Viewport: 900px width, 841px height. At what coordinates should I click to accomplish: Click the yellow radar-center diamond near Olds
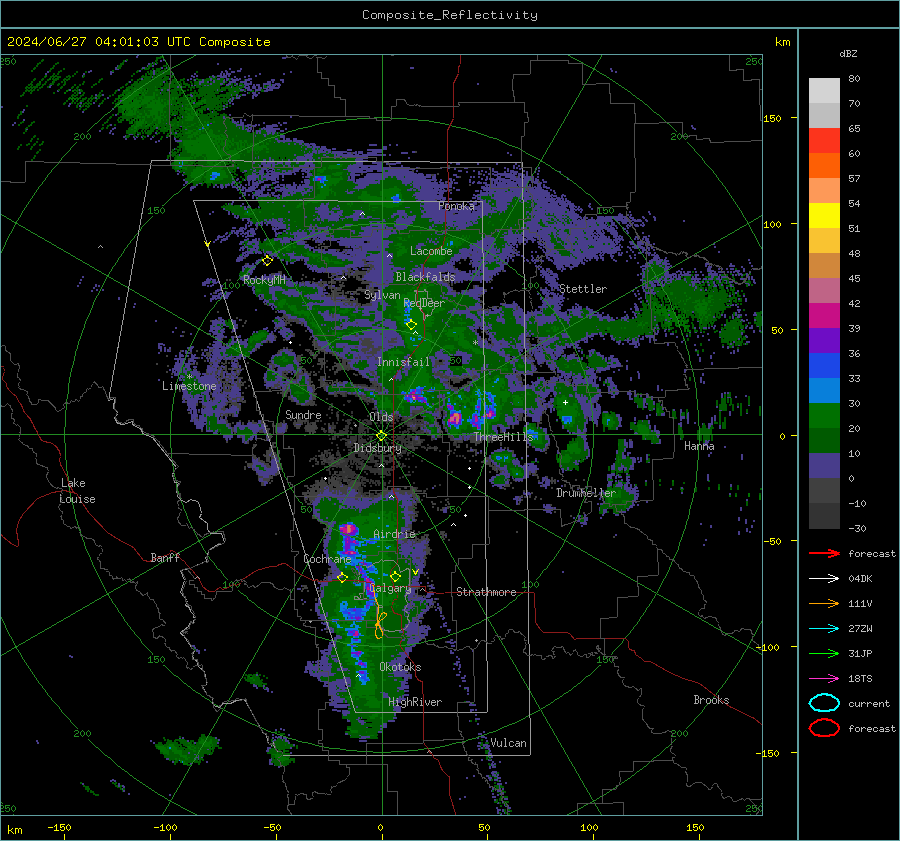382,435
